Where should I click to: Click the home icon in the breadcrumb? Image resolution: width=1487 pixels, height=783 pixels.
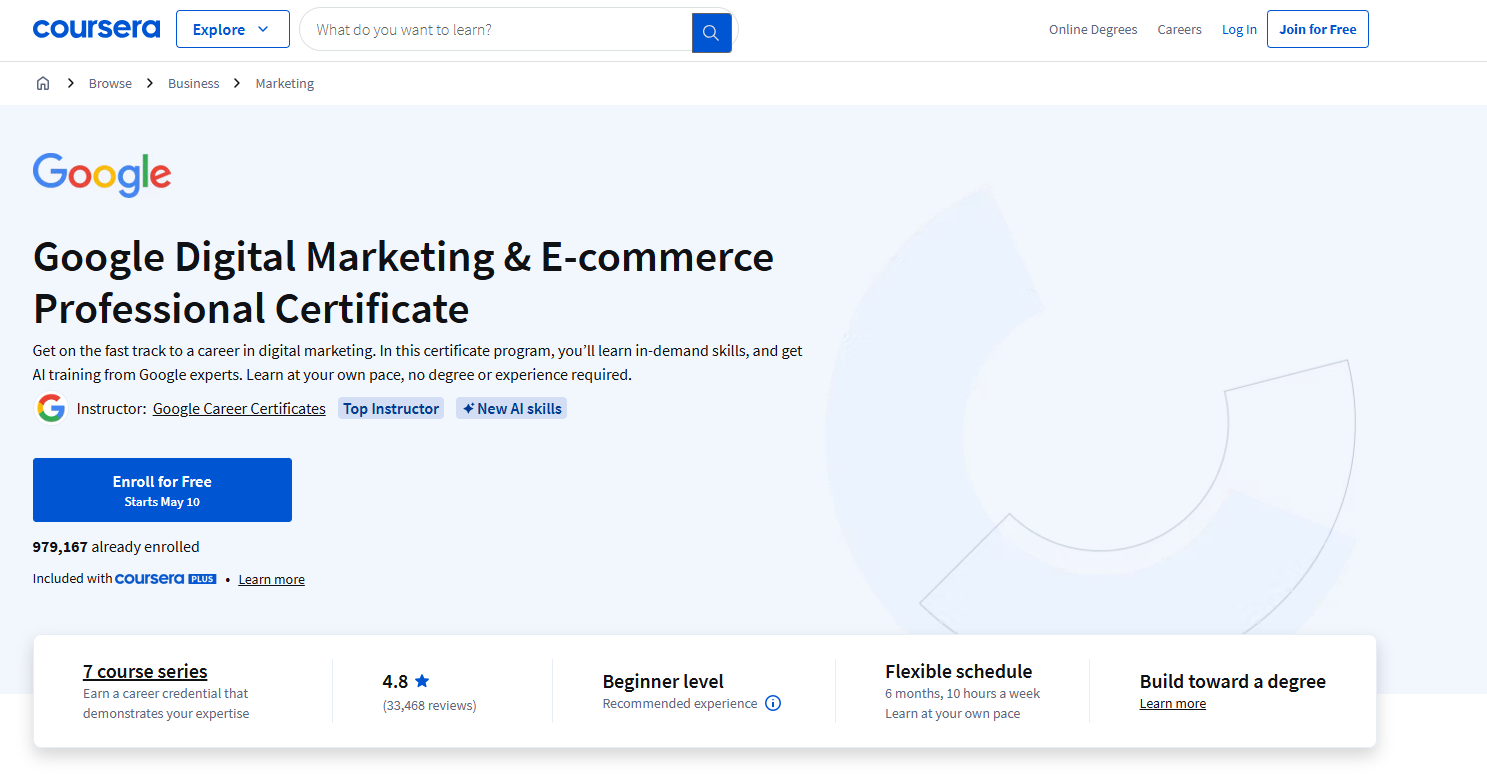[43, 83]
